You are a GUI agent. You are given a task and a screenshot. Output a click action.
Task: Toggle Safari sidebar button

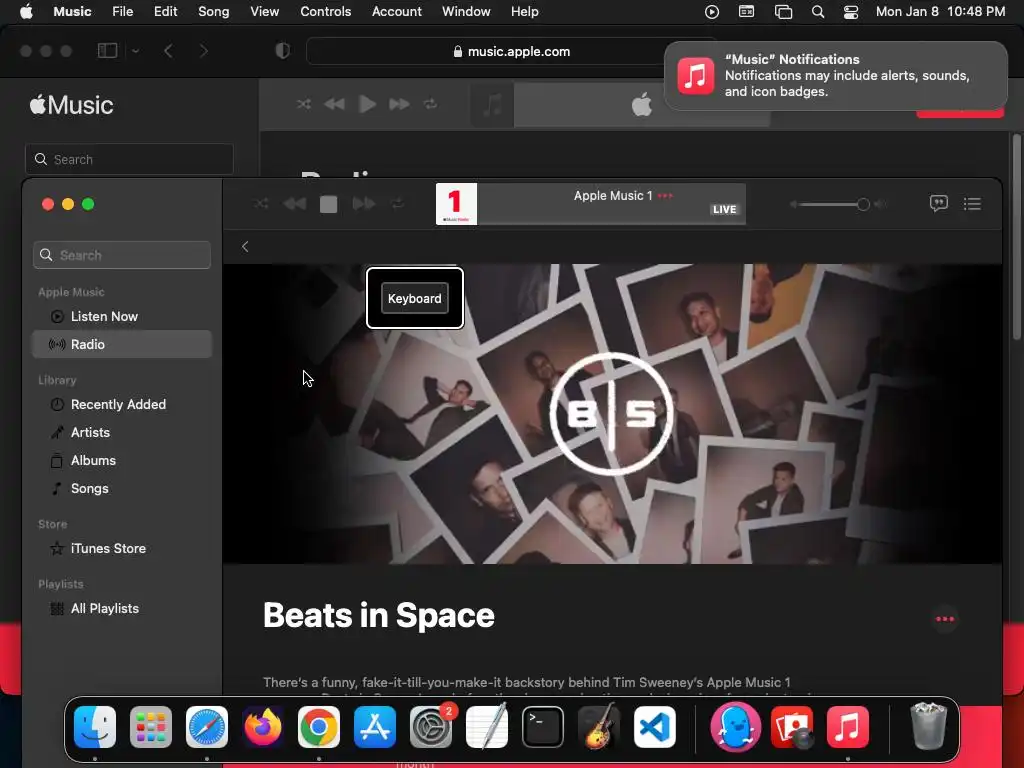tap(107, 51)
